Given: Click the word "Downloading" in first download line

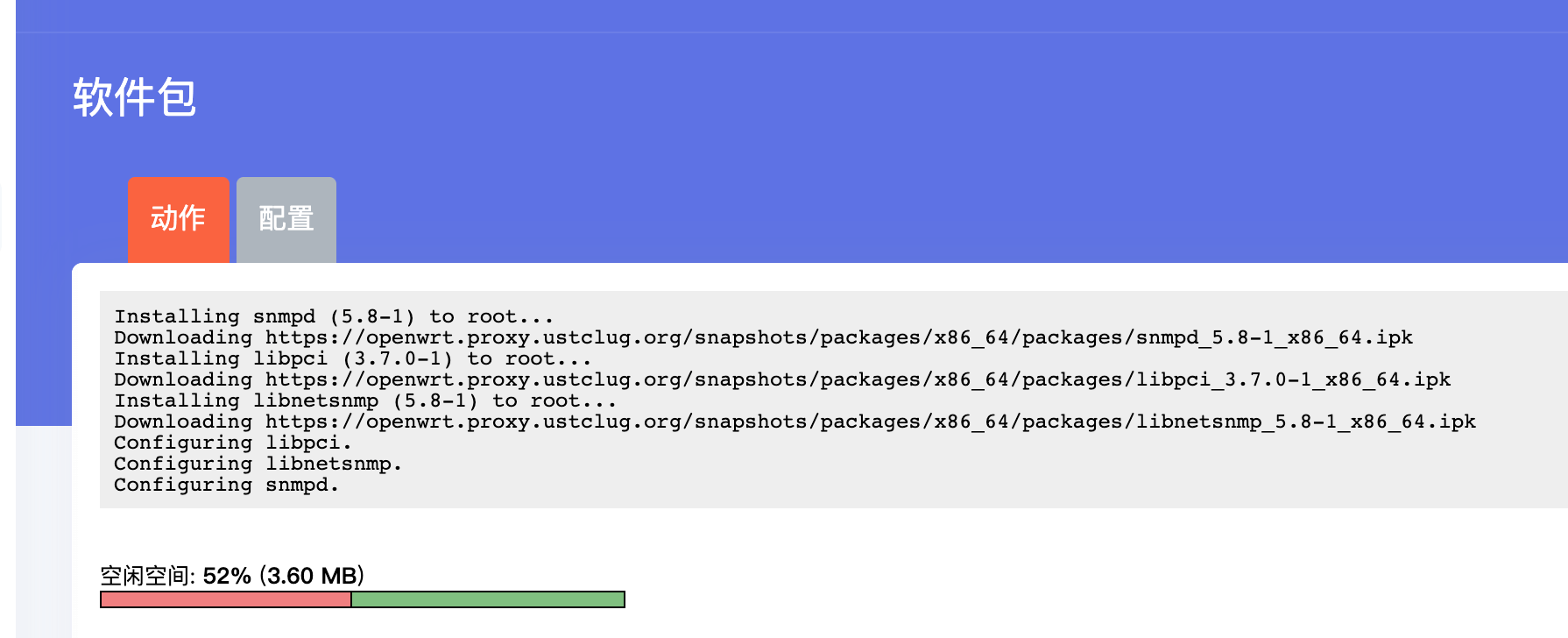Looking at the screenshot, I should pos(183,337).
